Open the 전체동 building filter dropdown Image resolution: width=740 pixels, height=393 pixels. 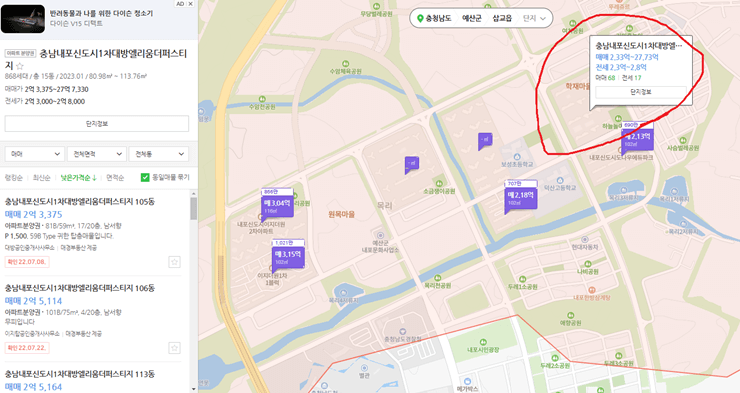click(159, 154)
